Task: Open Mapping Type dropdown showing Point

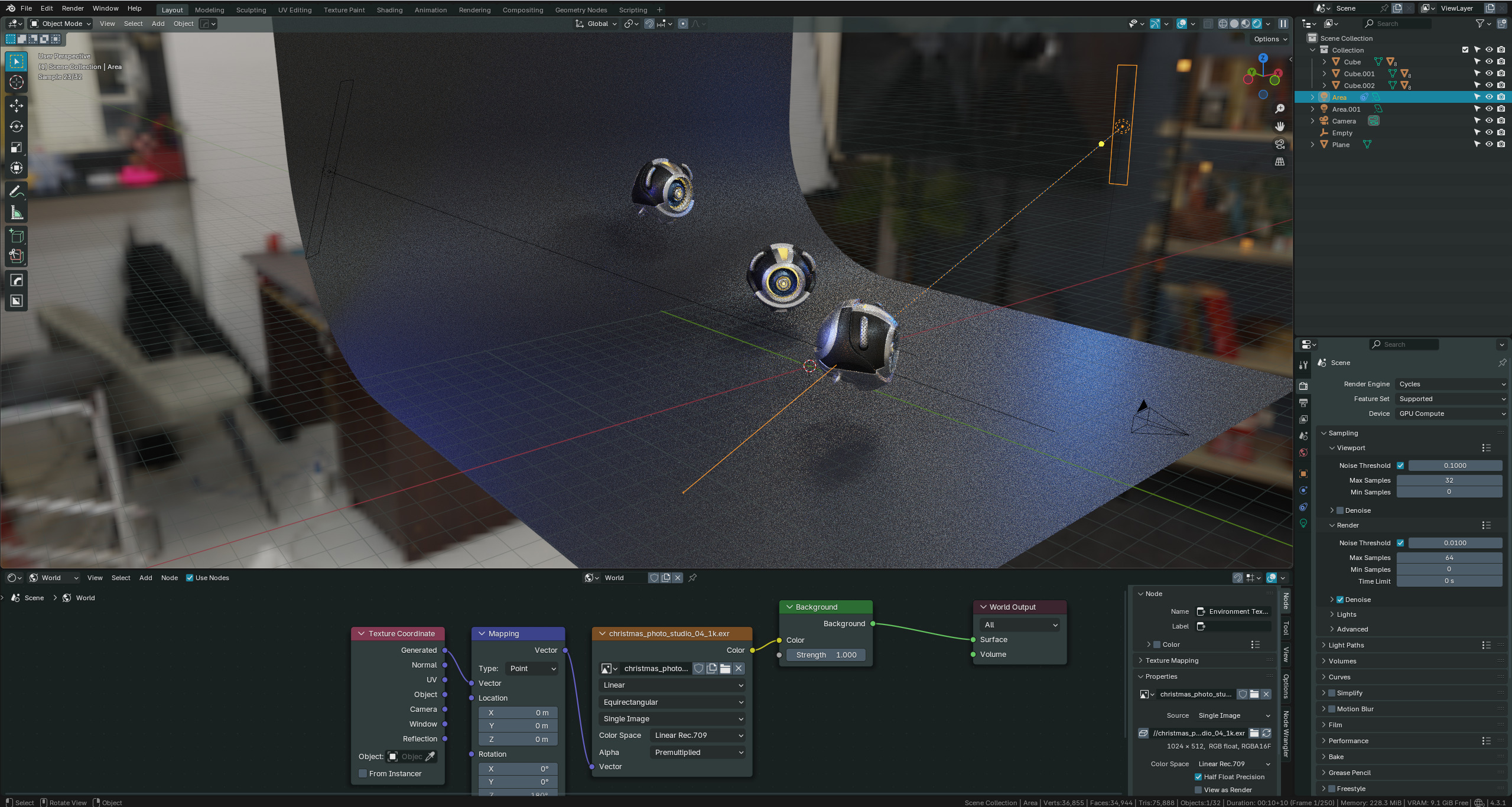Action: click(532, 669)
